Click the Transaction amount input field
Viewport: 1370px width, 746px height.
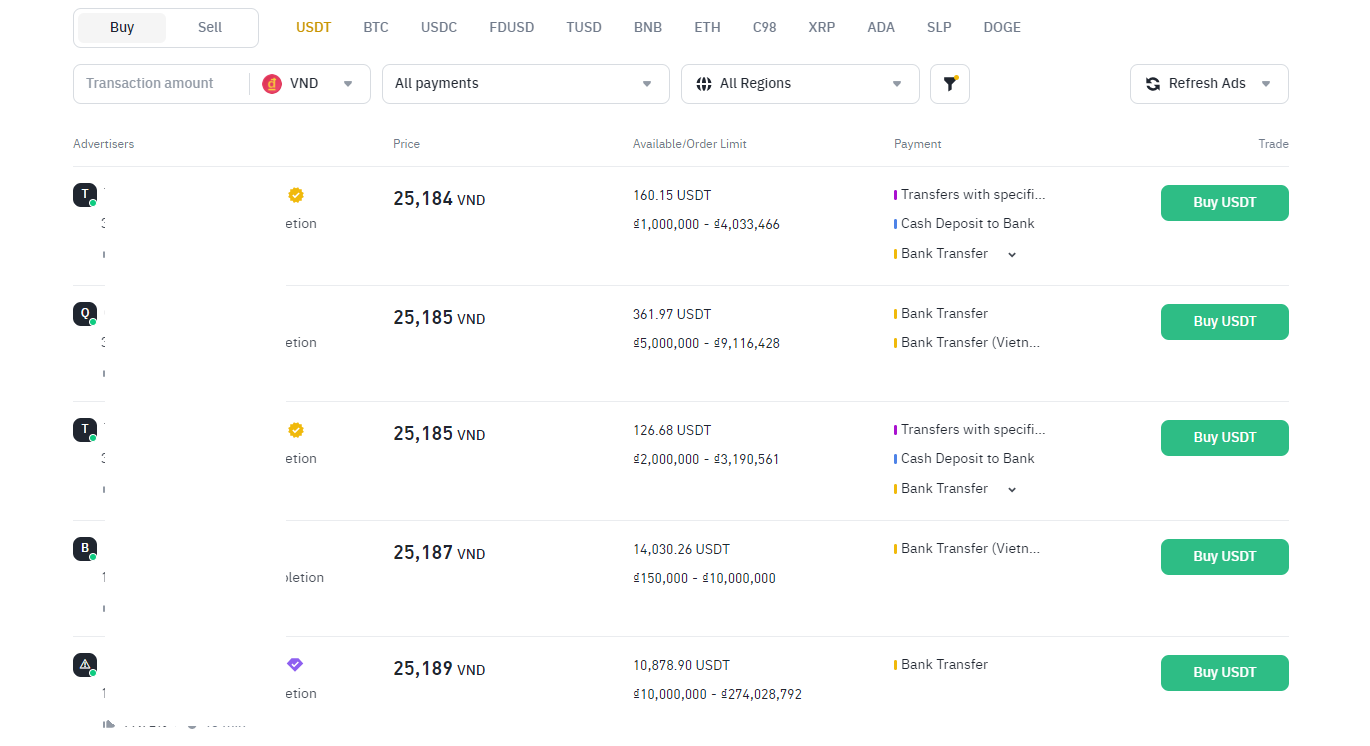(160, 84)
